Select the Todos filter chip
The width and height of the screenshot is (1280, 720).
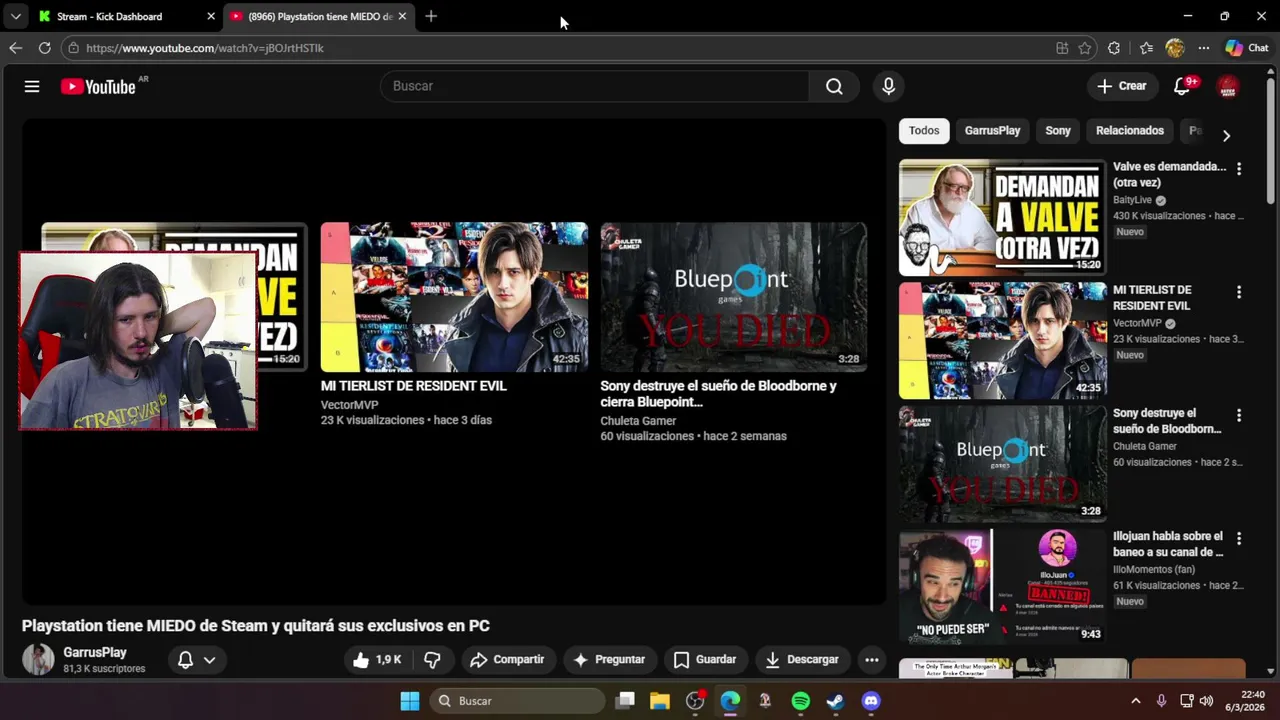(924, 131)
